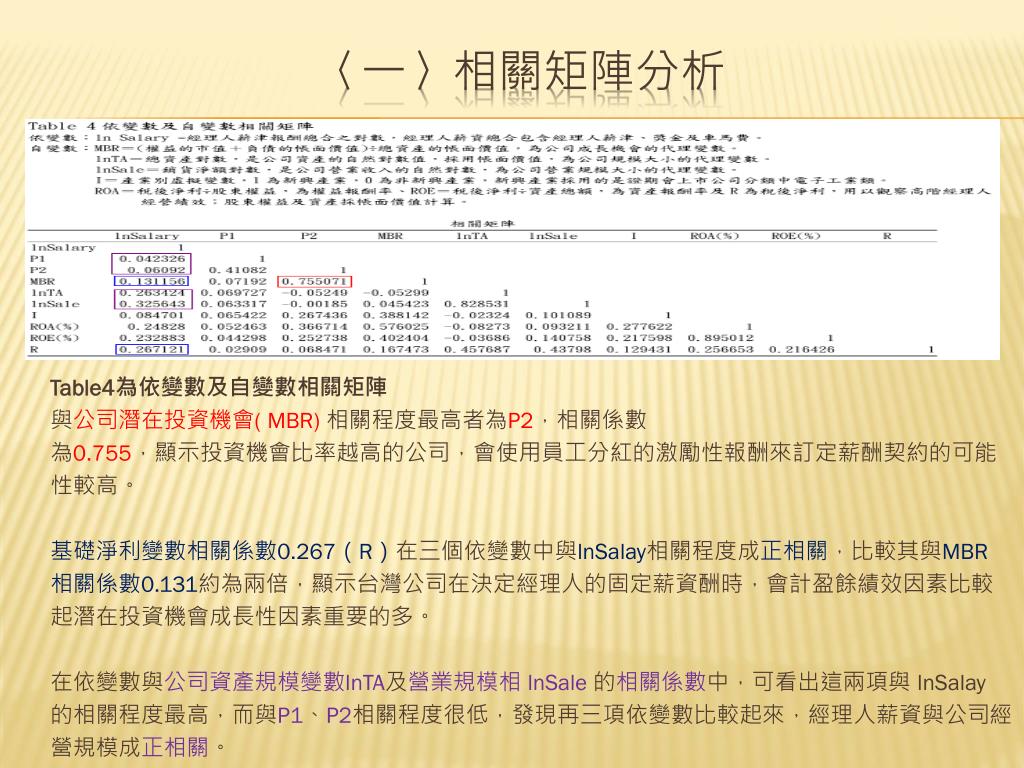This screenshot has height=768, width=1024.
Task: Click the cell value -0.05299
Action: (396, 293)
